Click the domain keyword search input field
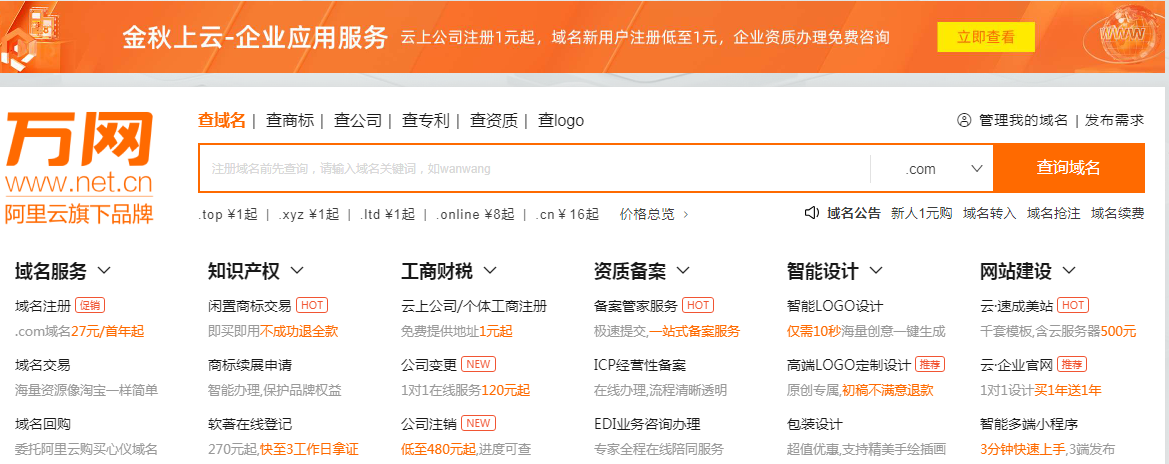Image resolution: width=1169 pixels, height=464 pixels. [x=534, y=169]
